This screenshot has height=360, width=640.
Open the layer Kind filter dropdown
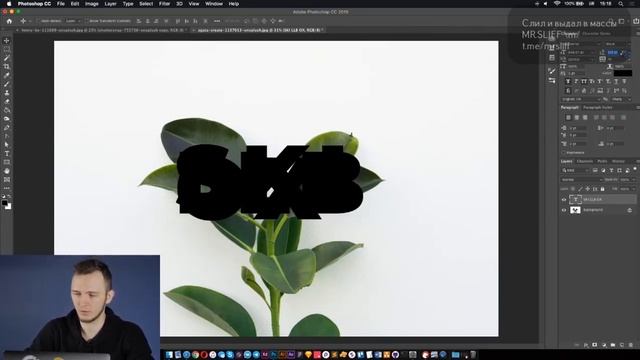576,170
